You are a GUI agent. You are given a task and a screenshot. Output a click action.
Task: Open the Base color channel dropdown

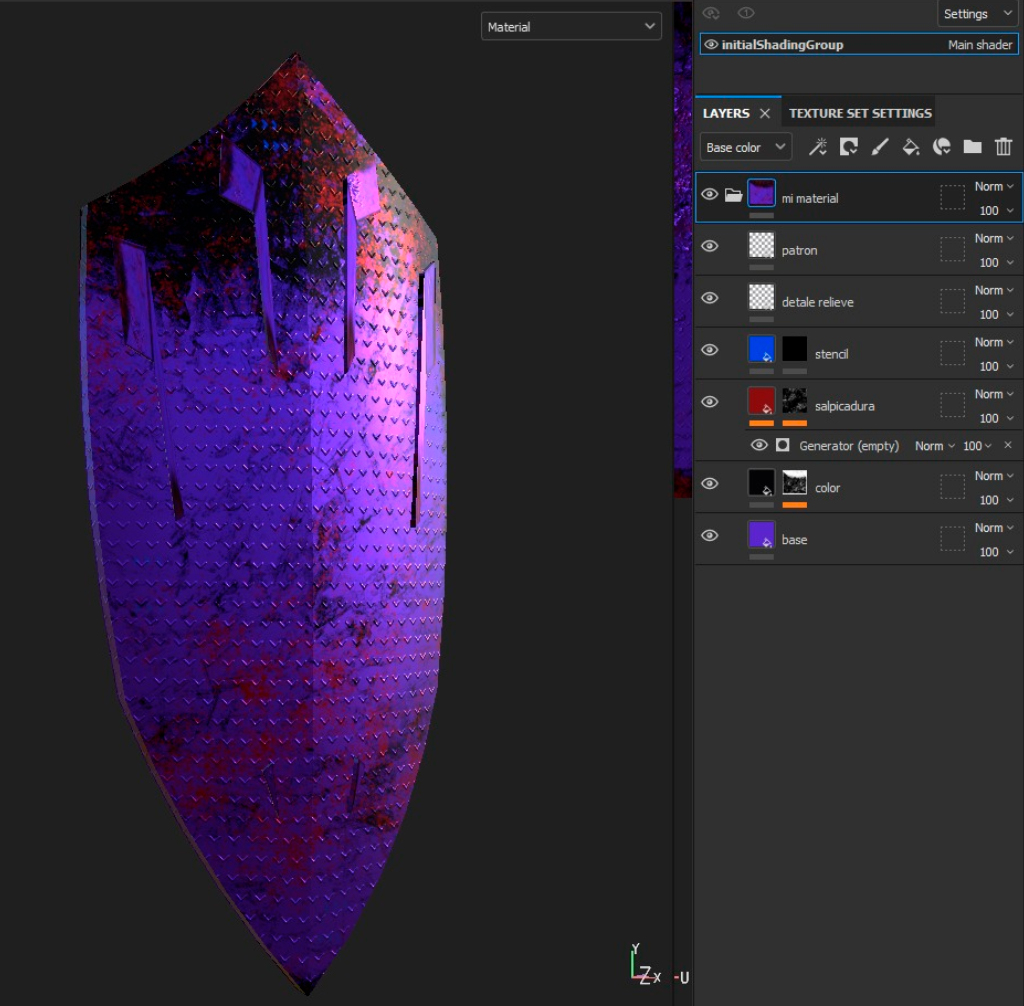click(x=745, y=147)
